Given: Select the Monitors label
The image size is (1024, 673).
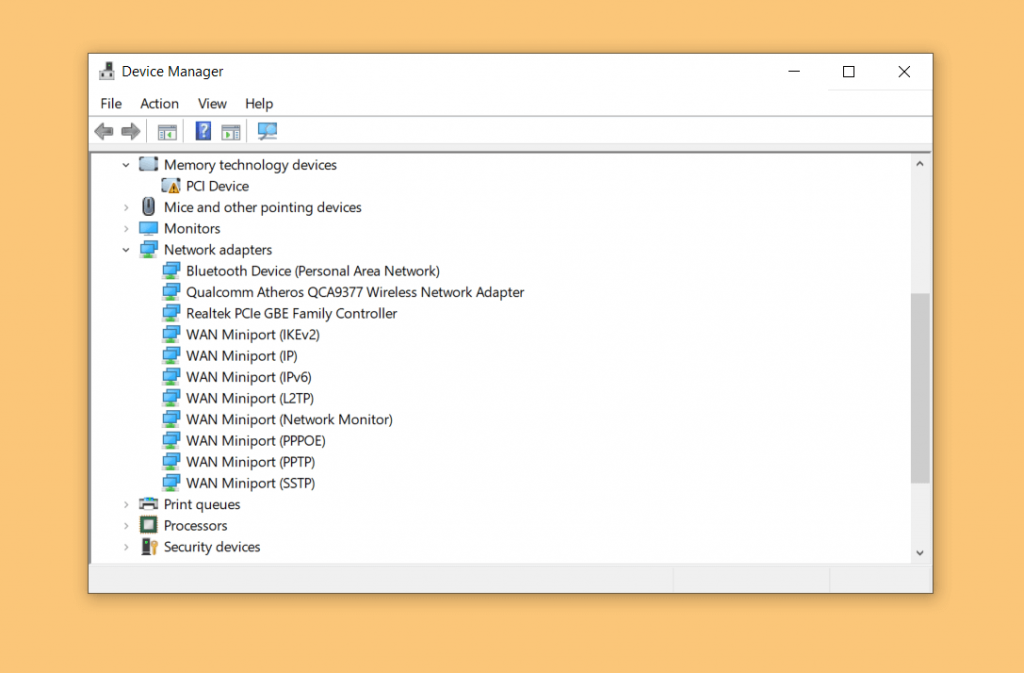Looking at the screenshot, I should 192,228.
